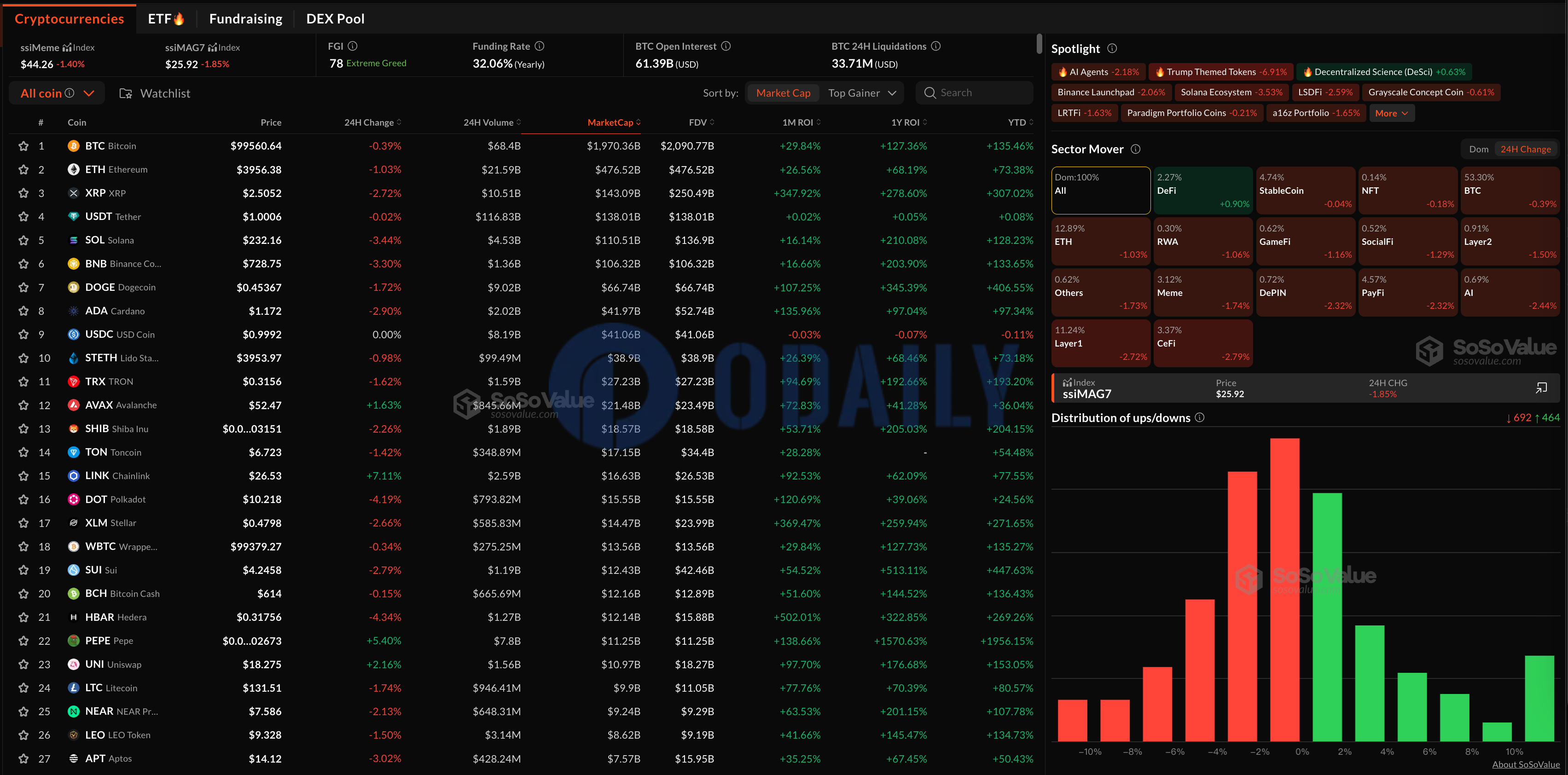The width and height of the screenshot is (1568, 775).
Task: Open the ssiMeme Index card
Action: (x=58, y=55)
